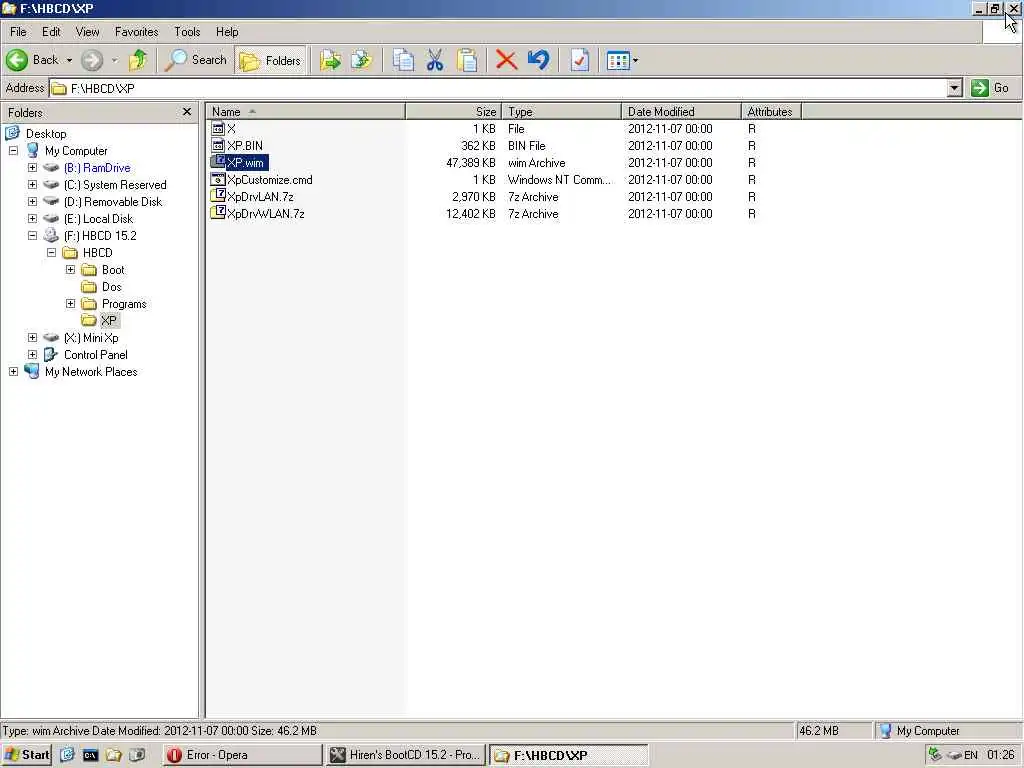Image resolution: width=1024 pixels, height=768 pixels.
Task: Select (E:) Local Disk in tree
Action: click(x=98, y=219)
